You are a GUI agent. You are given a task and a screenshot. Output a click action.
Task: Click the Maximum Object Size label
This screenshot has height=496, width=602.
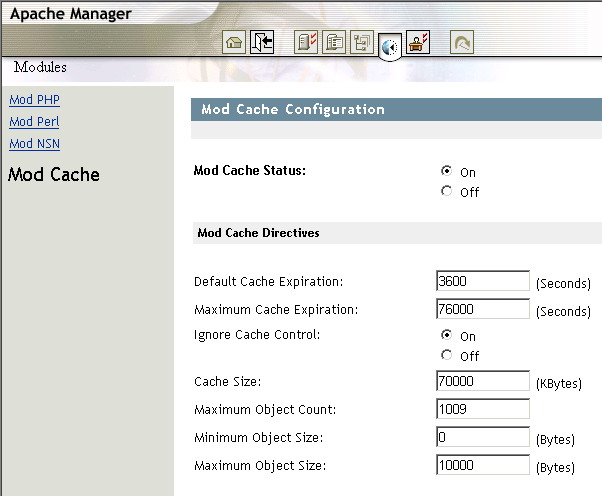260,466
